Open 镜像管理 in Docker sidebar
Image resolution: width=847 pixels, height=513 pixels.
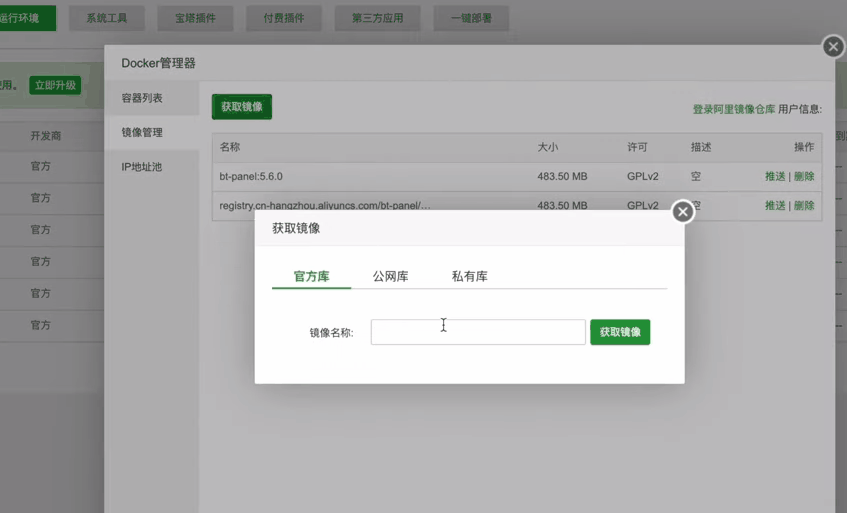coord(152,132)
